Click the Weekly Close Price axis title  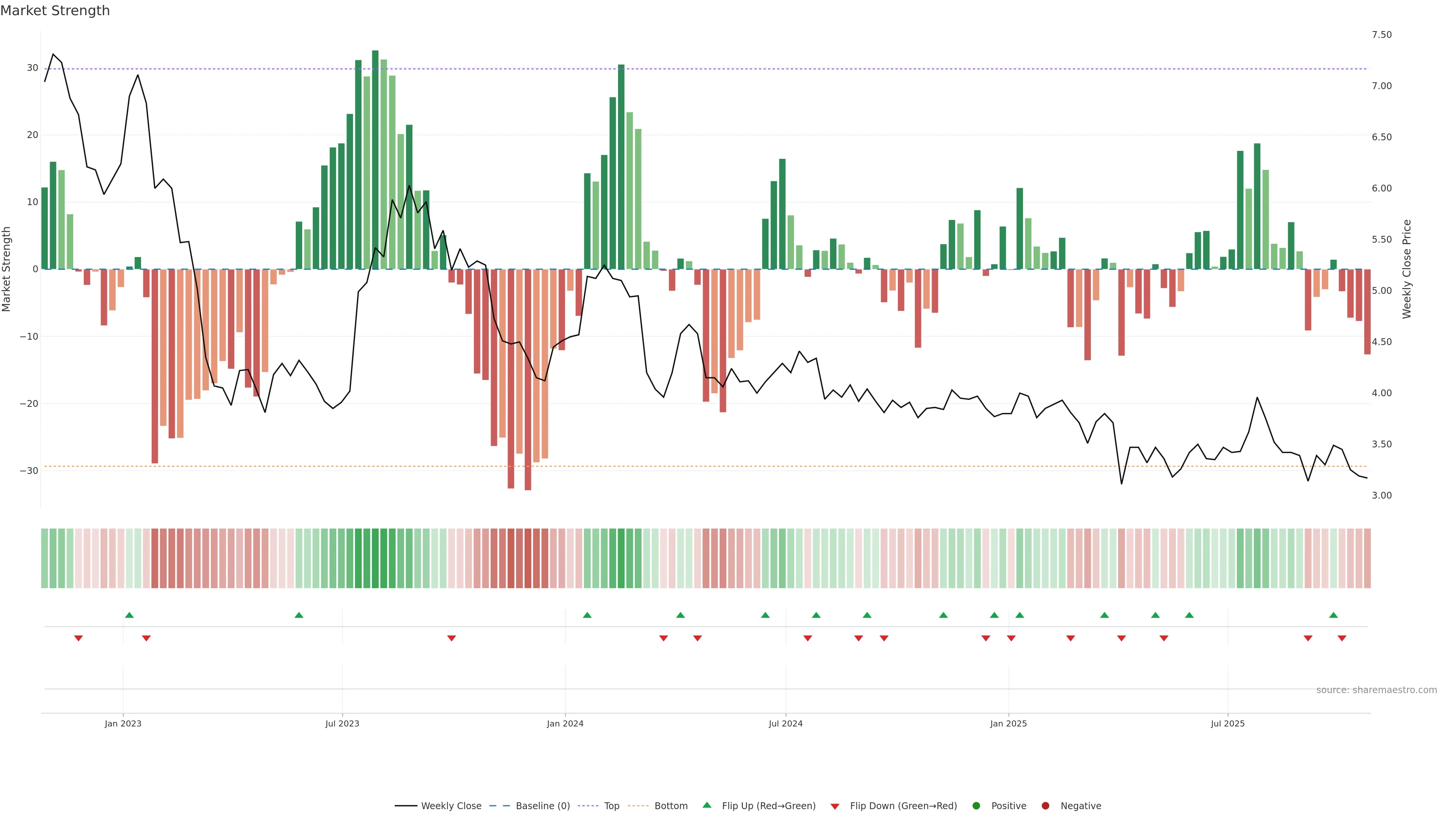(1407, 269)
